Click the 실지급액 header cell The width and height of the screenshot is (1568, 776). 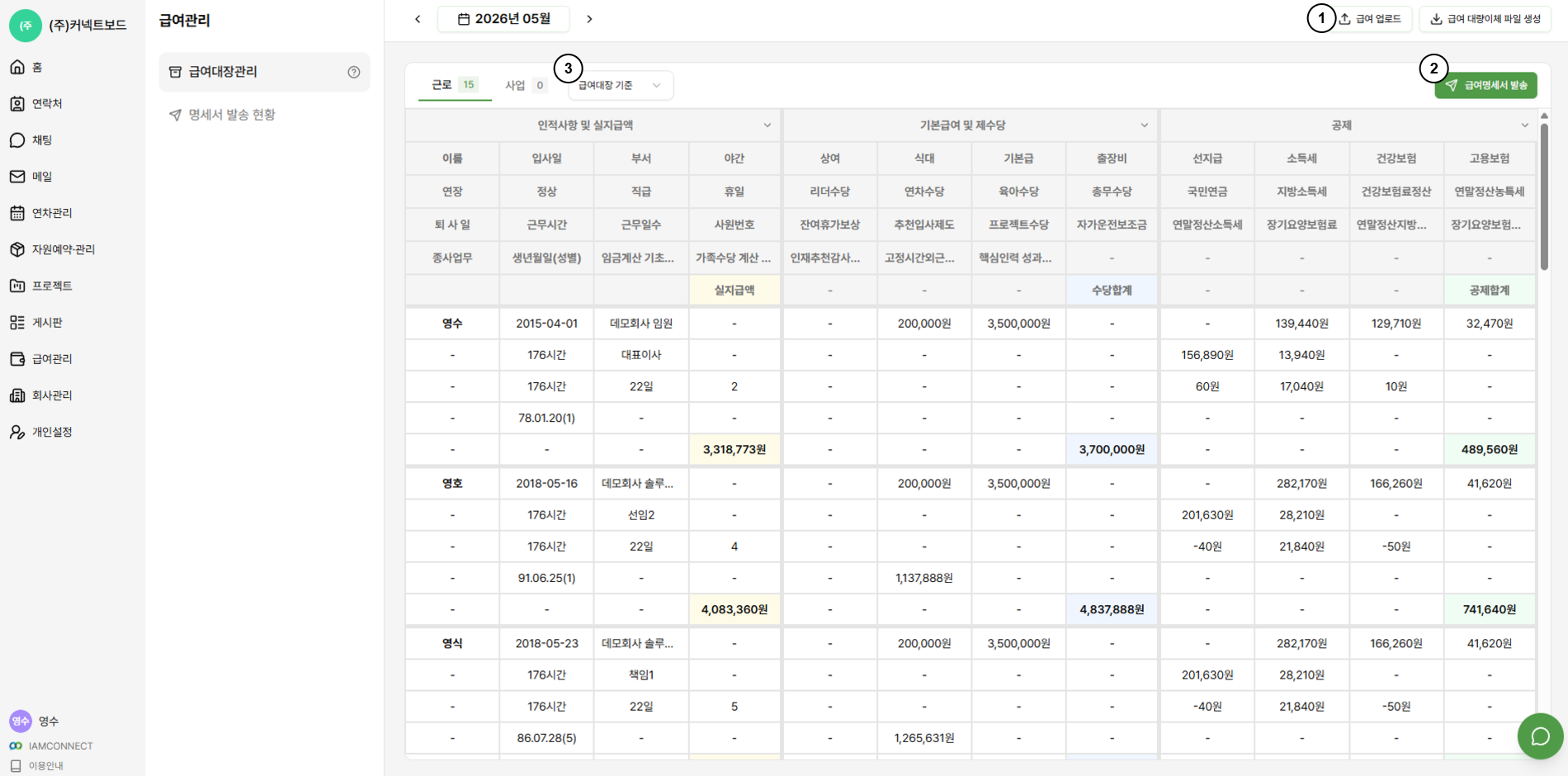click(734, 291)
